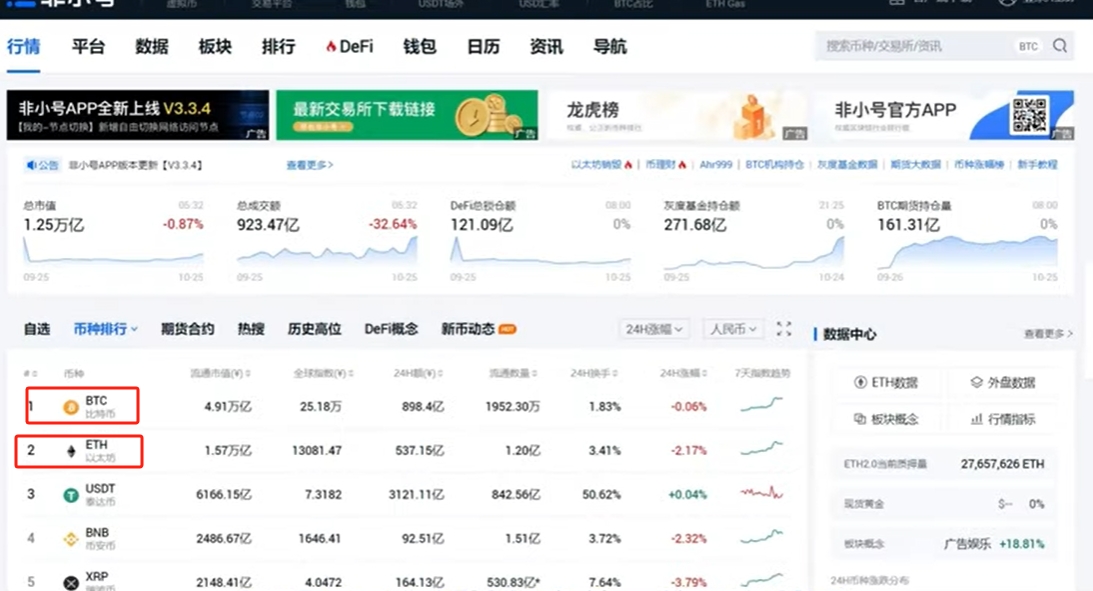
Task: Click the 公告 speaker announcement icon
Action: point(31,165)
